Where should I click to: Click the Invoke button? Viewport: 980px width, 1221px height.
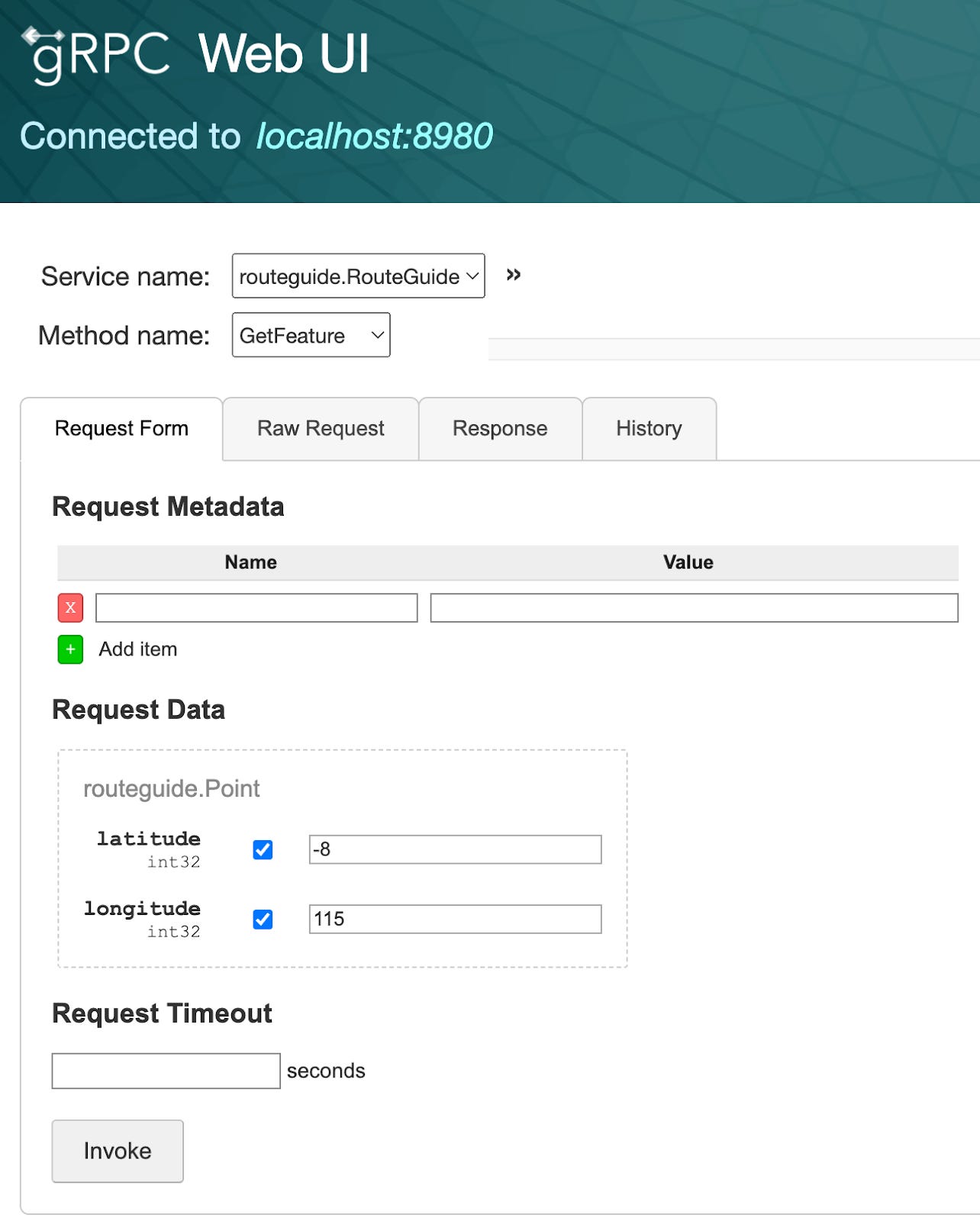click(x=118, y=1151)
